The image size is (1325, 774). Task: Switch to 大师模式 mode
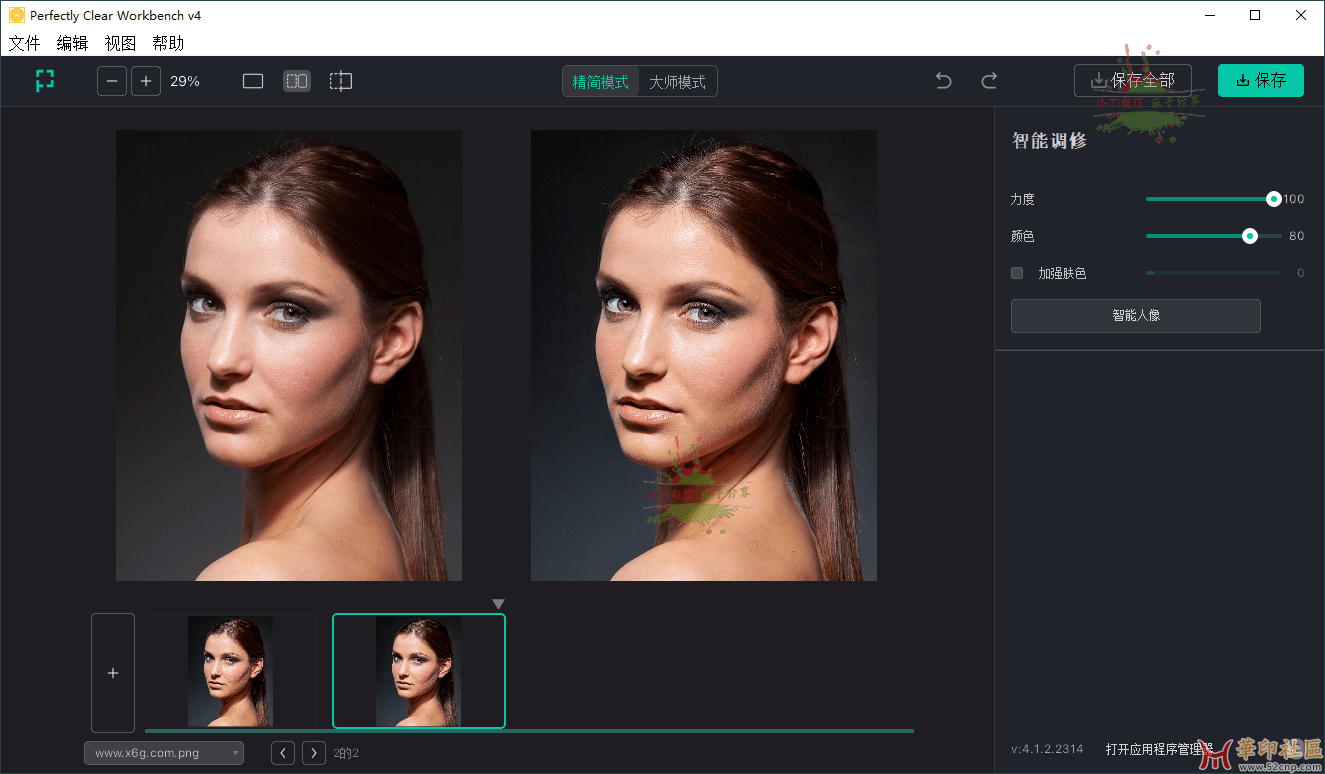coord(677,82)
